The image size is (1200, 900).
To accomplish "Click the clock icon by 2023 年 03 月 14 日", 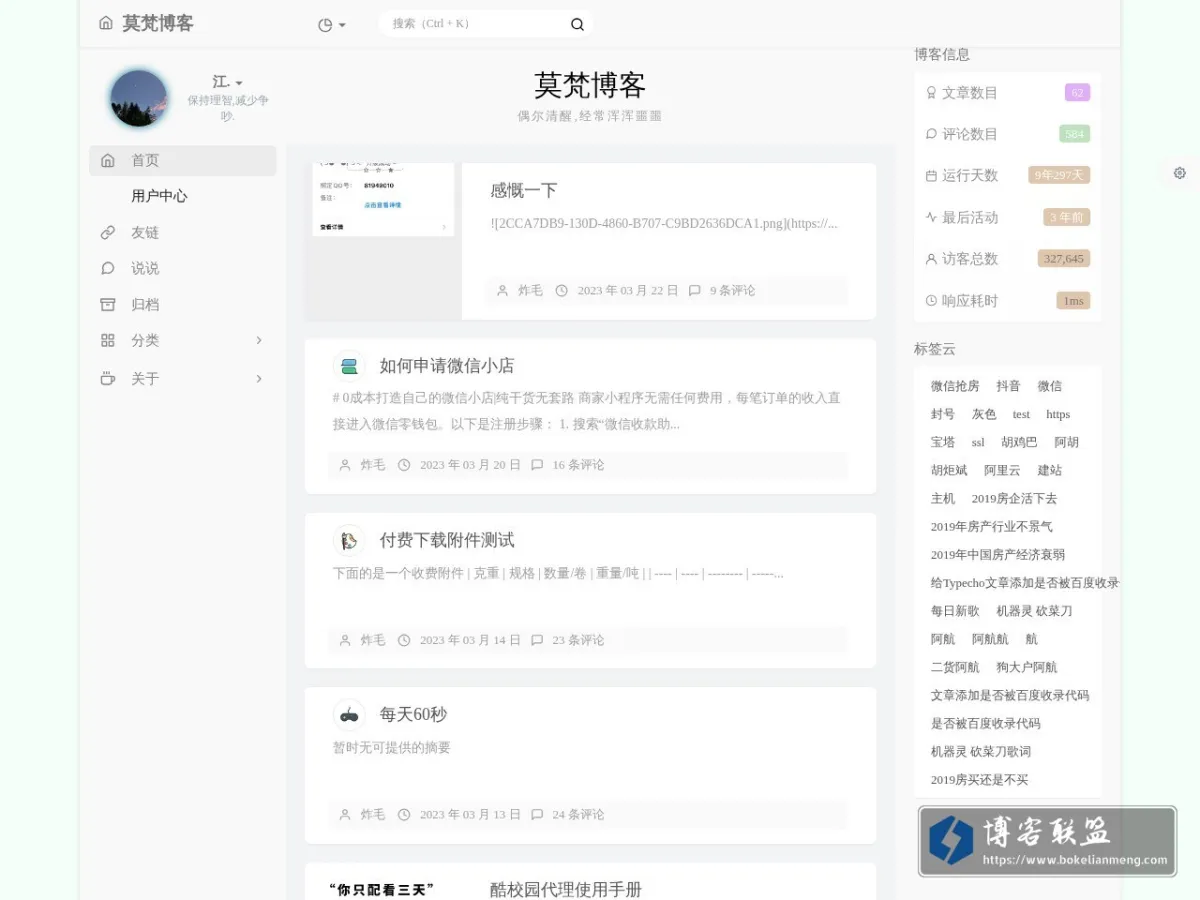I will point(404,640).
